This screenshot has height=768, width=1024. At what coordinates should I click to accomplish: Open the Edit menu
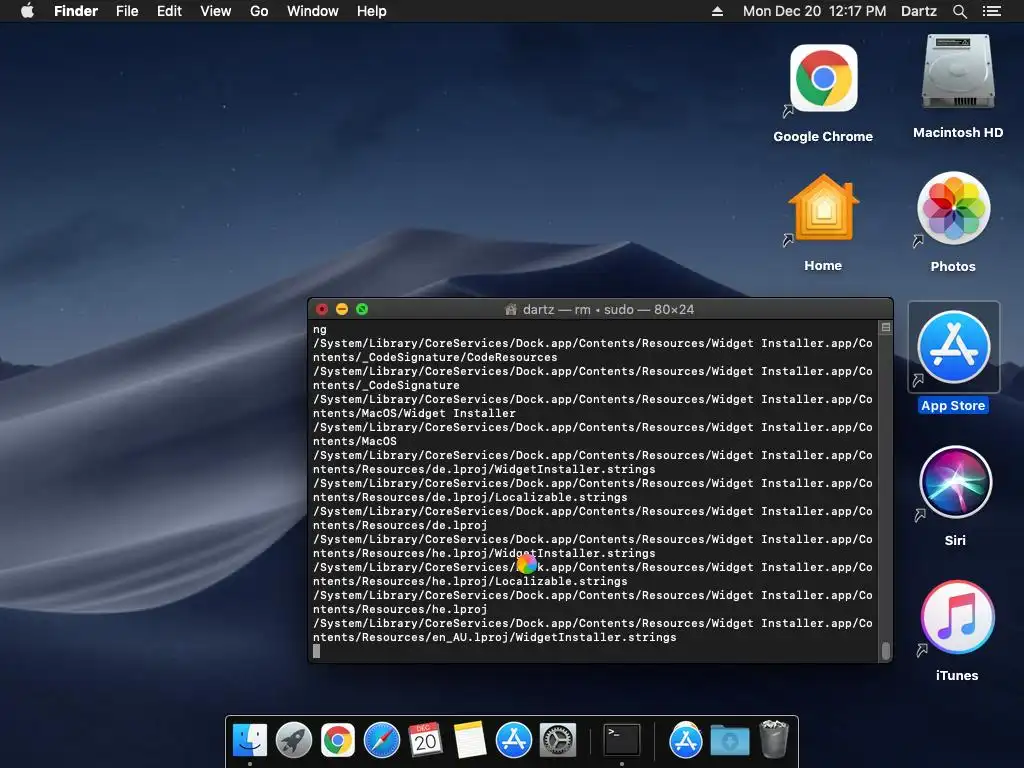tap(169, 11)
